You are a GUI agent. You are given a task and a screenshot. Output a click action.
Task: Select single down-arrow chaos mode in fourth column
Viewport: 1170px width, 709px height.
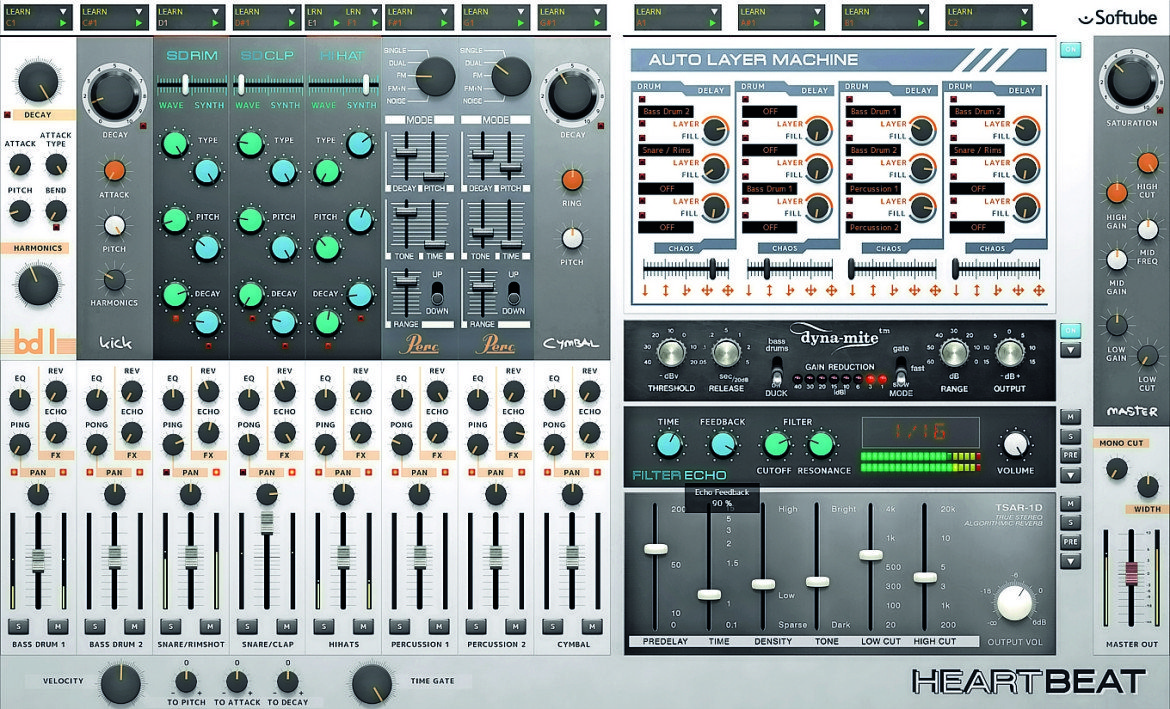click(x=957, y=290)
